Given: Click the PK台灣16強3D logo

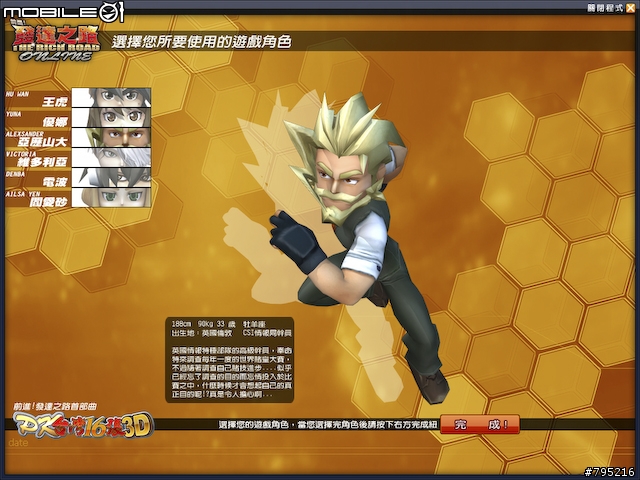Looking at the screenshot, I should [x=84, y=425].
